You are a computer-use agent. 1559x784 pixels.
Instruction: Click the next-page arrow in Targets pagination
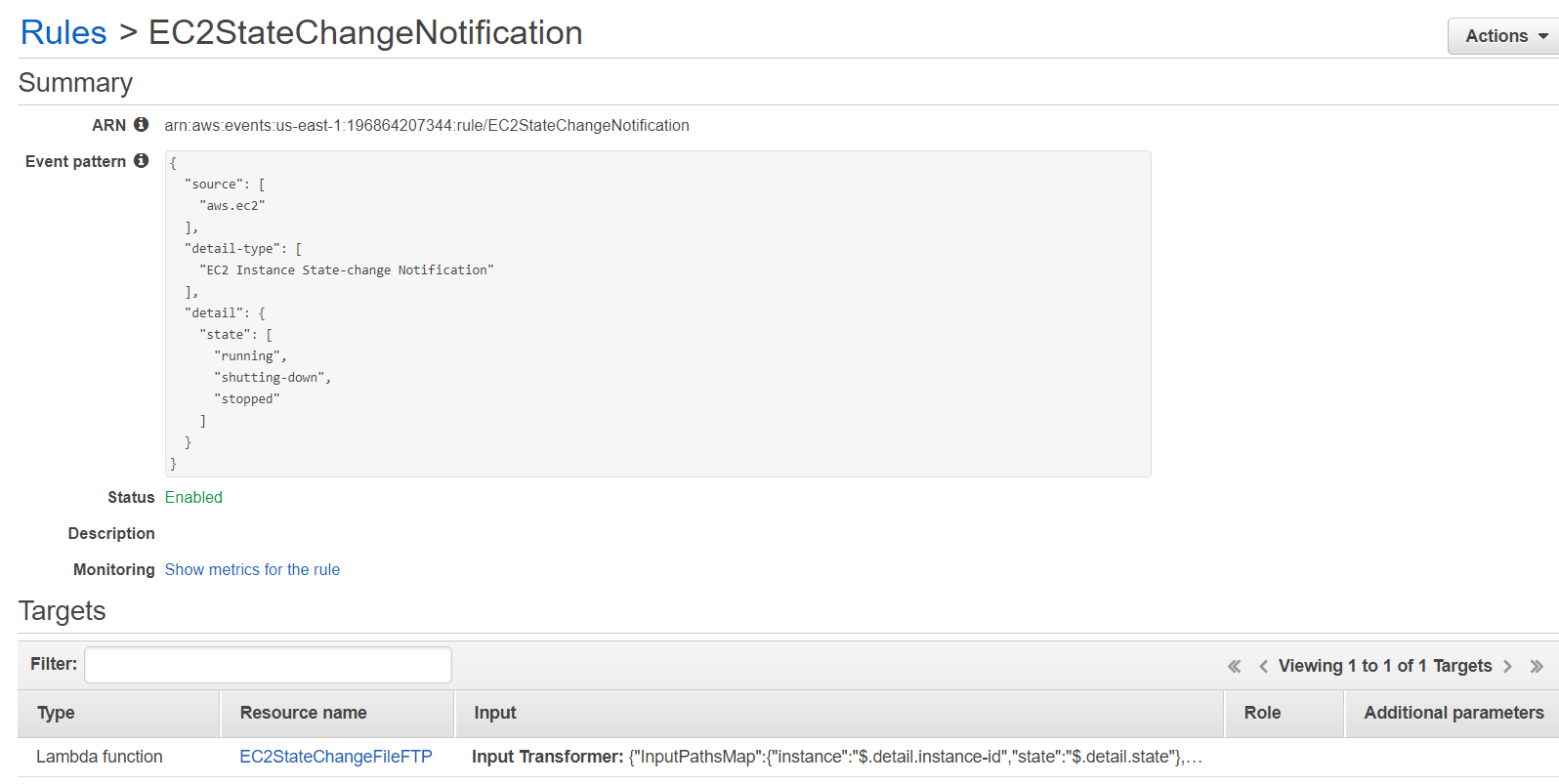point(1509,665)
